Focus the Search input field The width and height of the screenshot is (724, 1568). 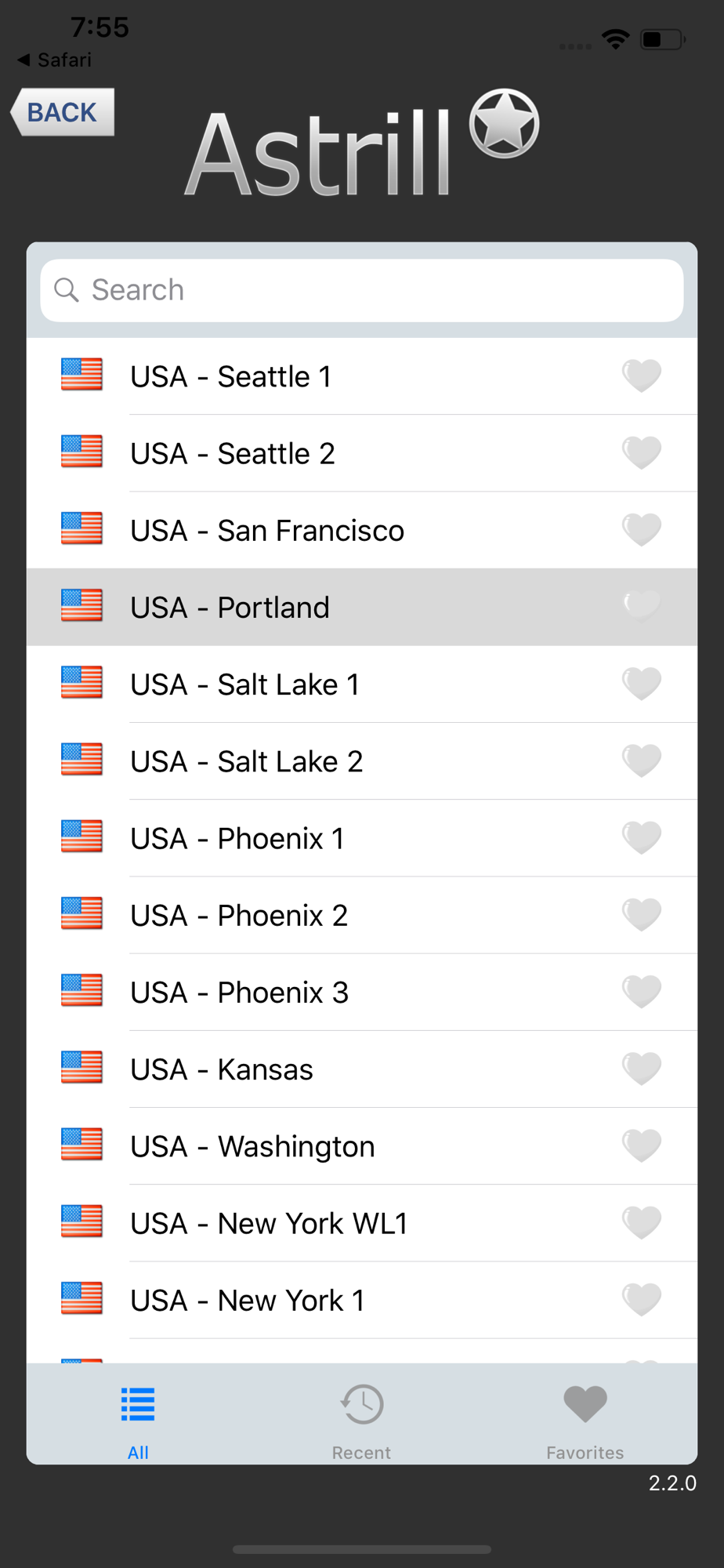pyautogui.click(x=362, y=290)
